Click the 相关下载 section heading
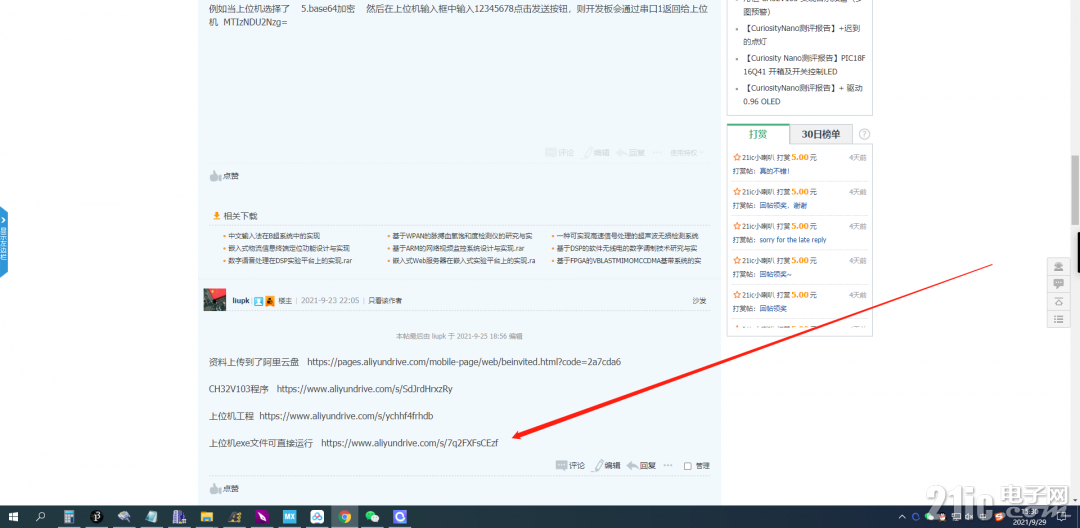This screenshot has width=1080, height=528. pos(240,216)
